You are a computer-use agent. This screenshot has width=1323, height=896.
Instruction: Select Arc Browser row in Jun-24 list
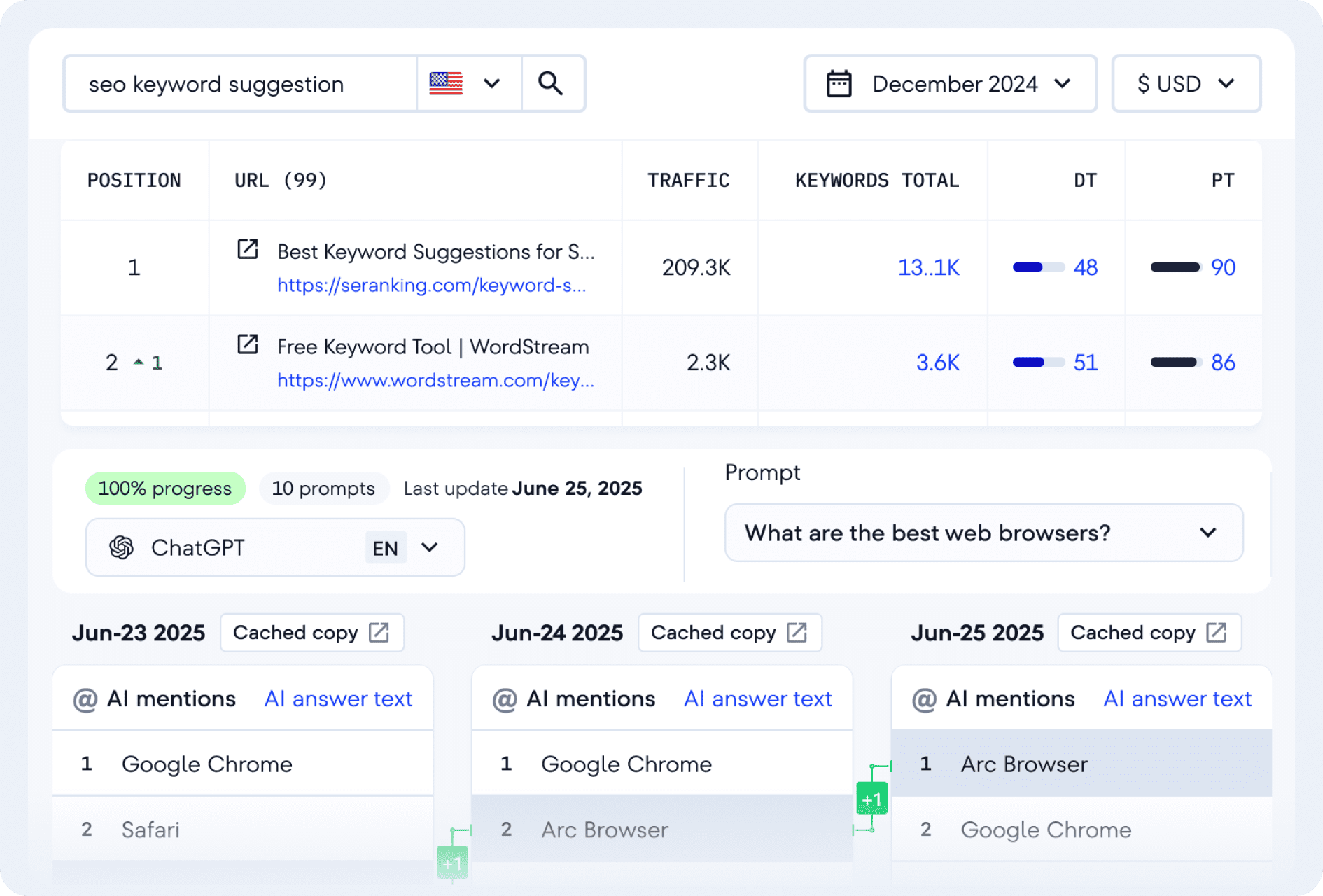point(662,829)
